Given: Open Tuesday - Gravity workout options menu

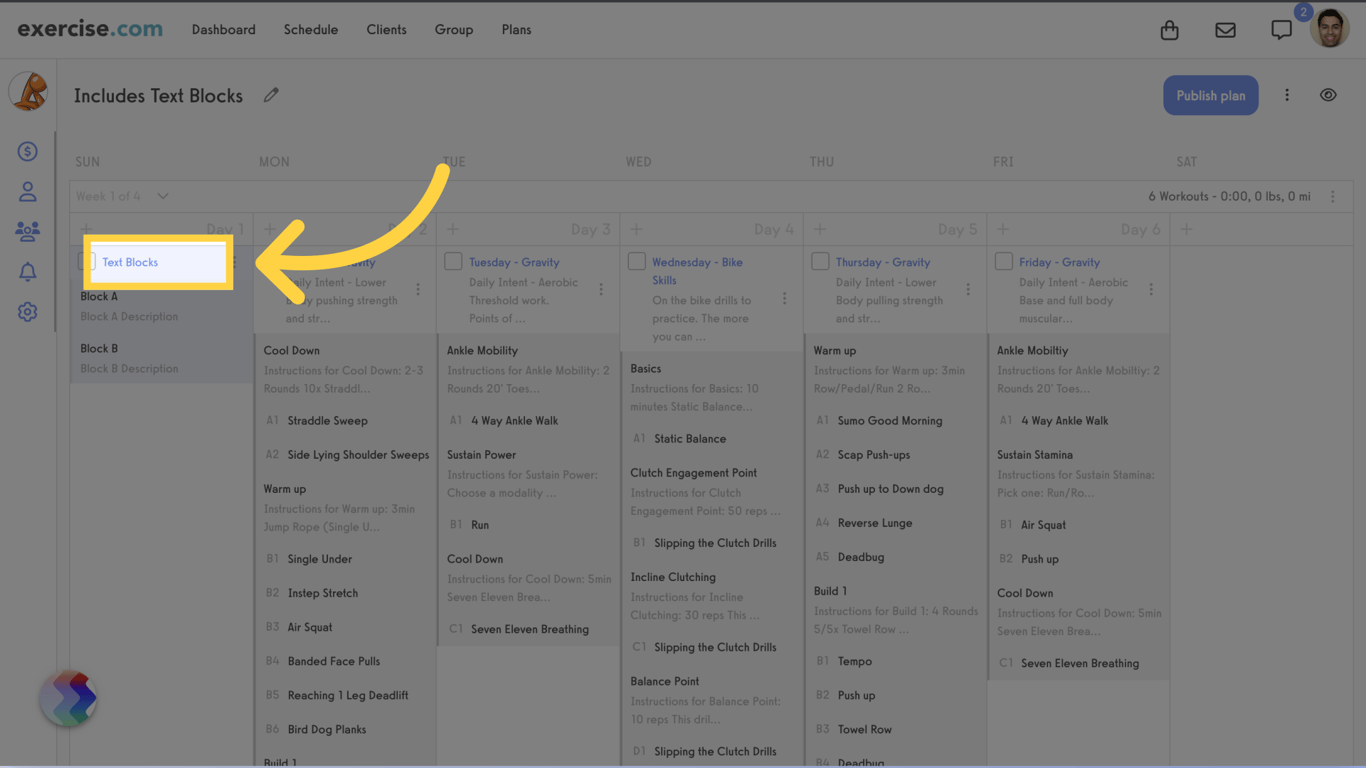Looking at the screenshot, I should [x=601, y=290].
